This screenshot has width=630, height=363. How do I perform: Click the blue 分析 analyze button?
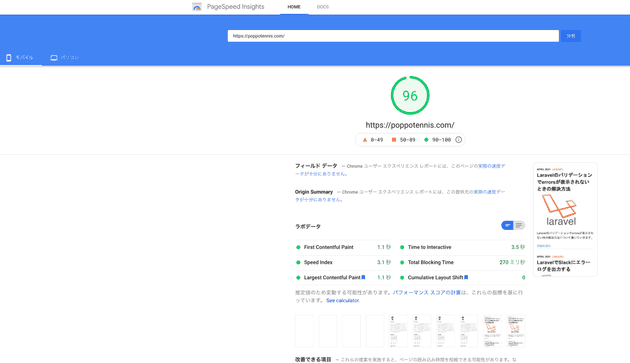(x=571, y=36)
